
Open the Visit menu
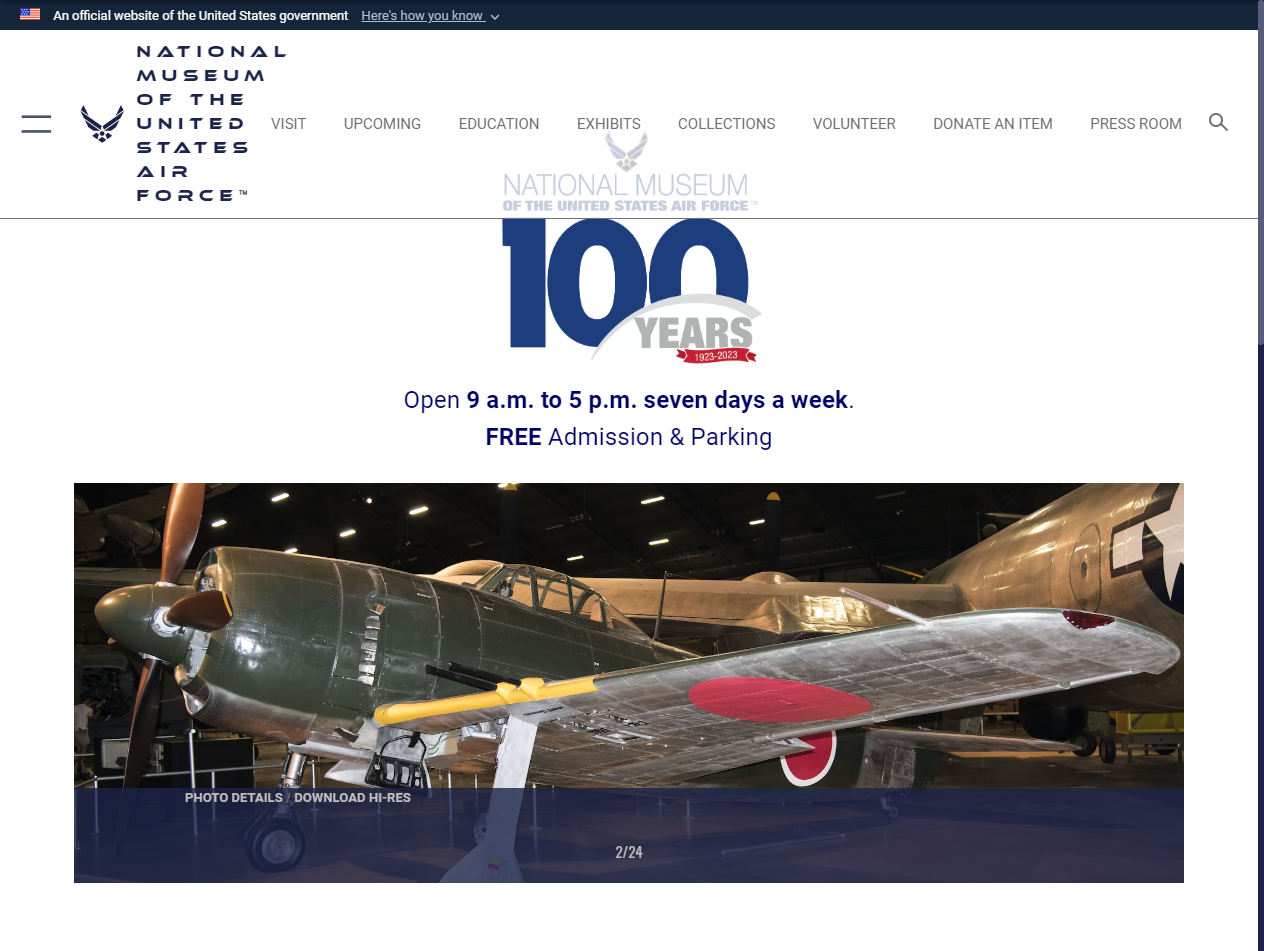[x=288, y=124]
